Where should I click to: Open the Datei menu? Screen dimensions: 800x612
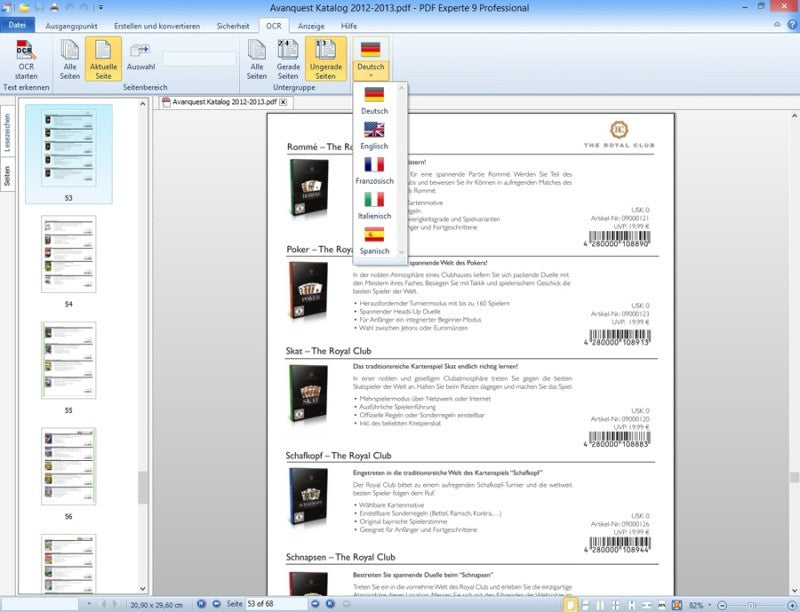(x=17, y=25)
